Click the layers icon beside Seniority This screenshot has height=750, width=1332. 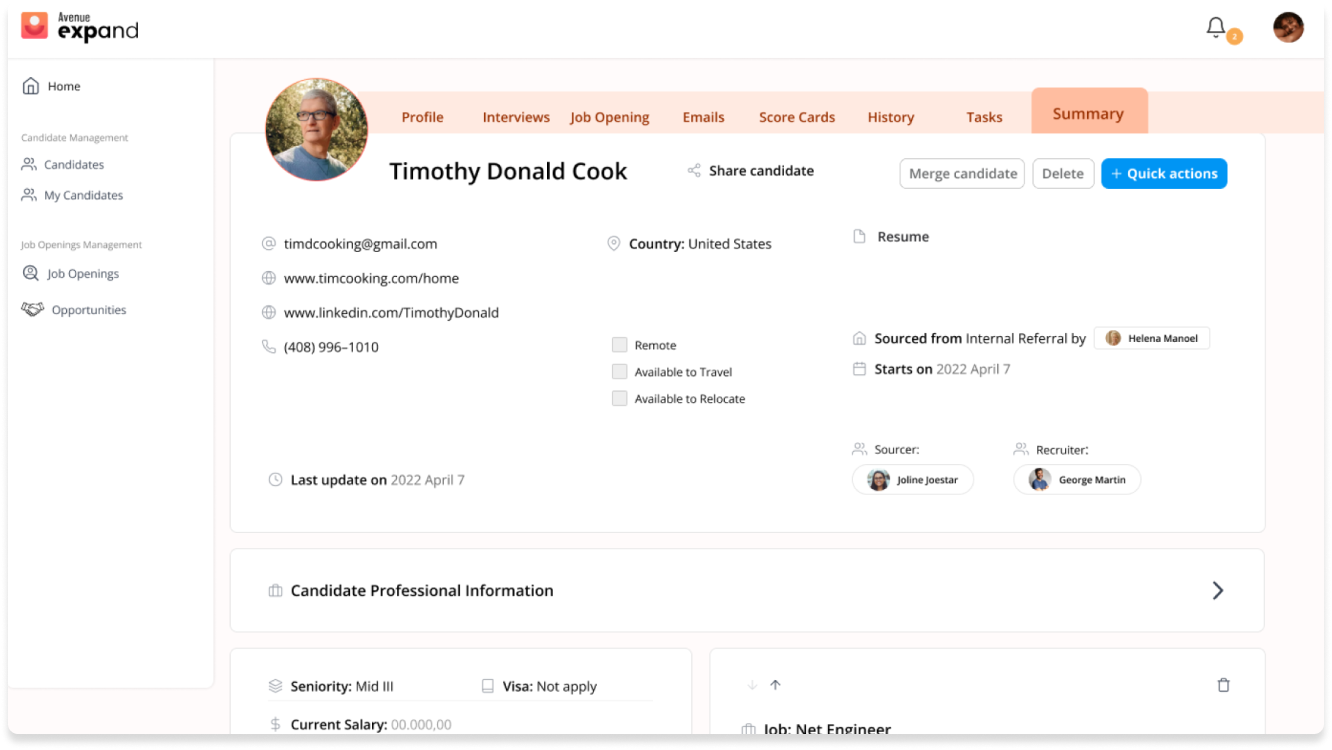pos(276,686)
